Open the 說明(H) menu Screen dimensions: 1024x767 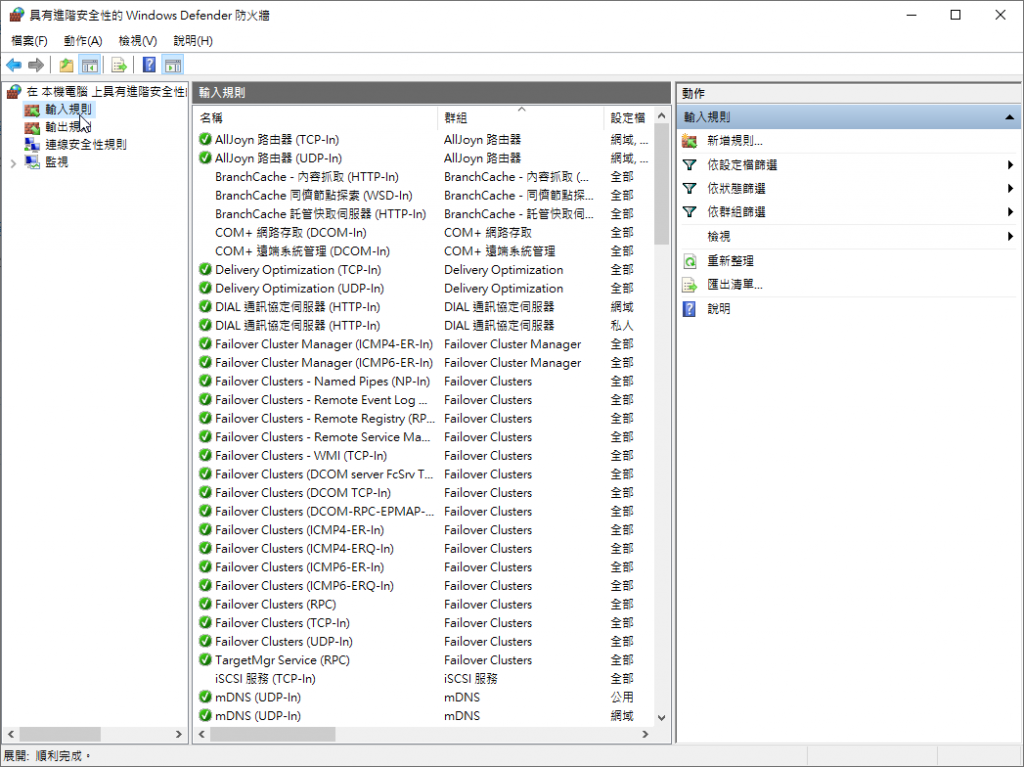pyautogui.click(x=193, y=41)
